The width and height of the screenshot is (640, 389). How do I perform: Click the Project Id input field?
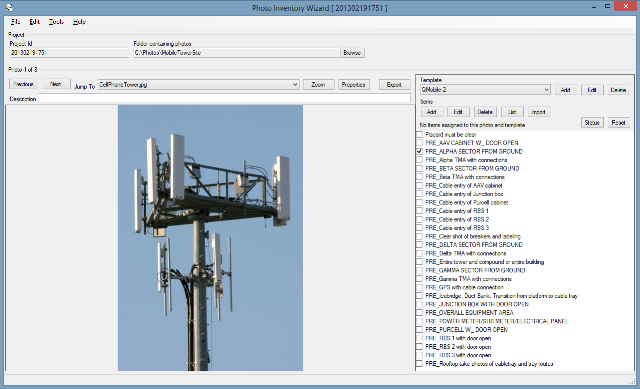click(x=69, y=53)
